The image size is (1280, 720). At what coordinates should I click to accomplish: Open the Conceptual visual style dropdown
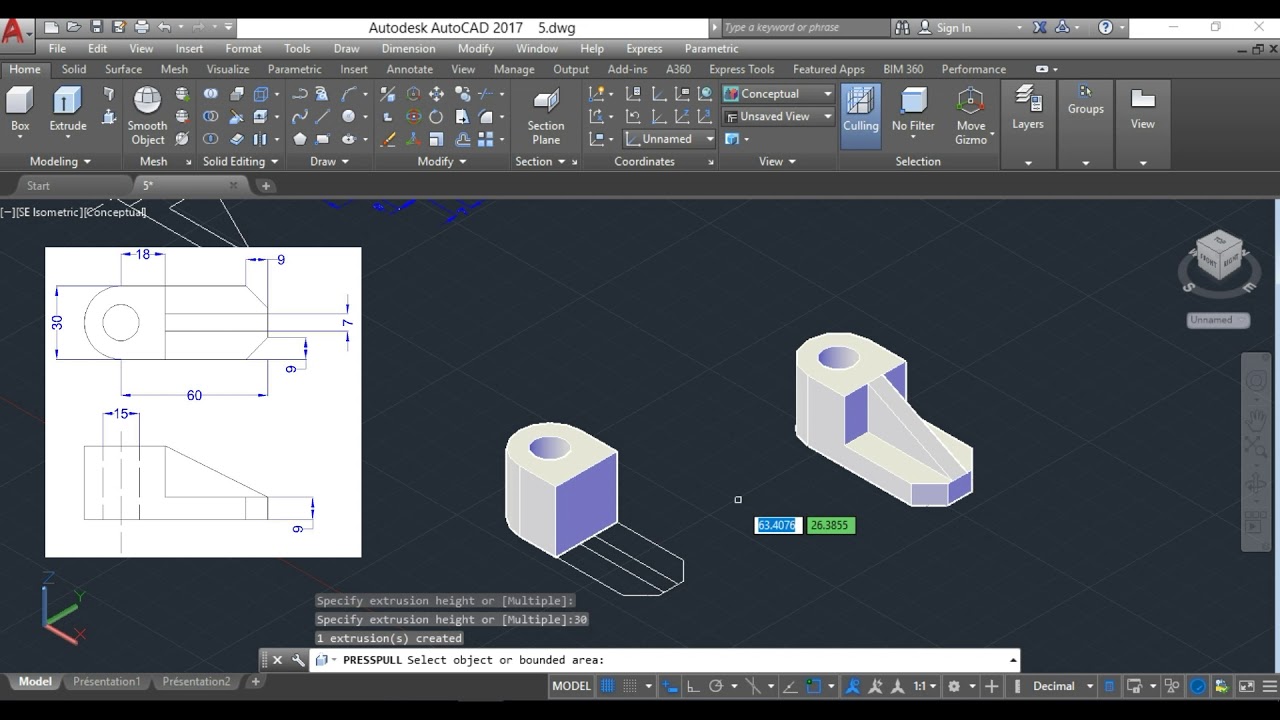[778, 94]
